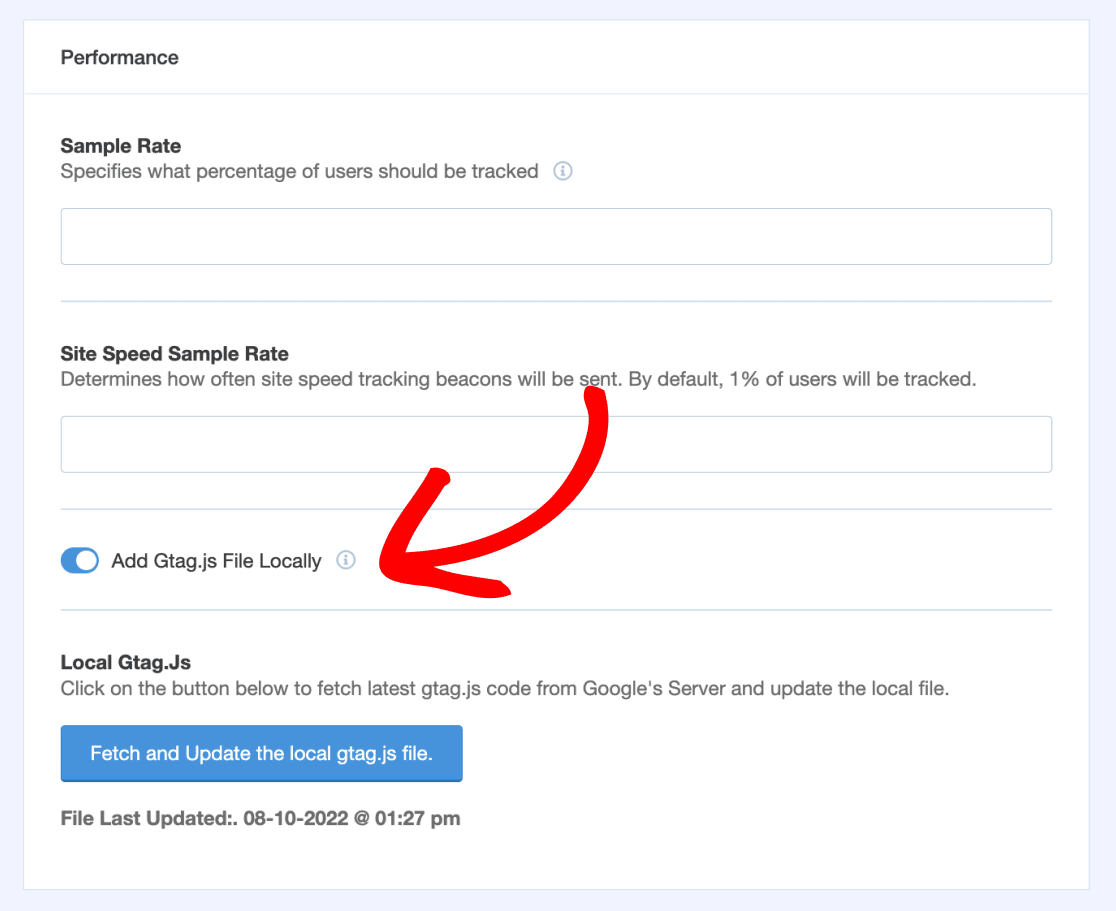Click the divider line below Sample Rate field

pyautogui.click(x=556, y=301)
